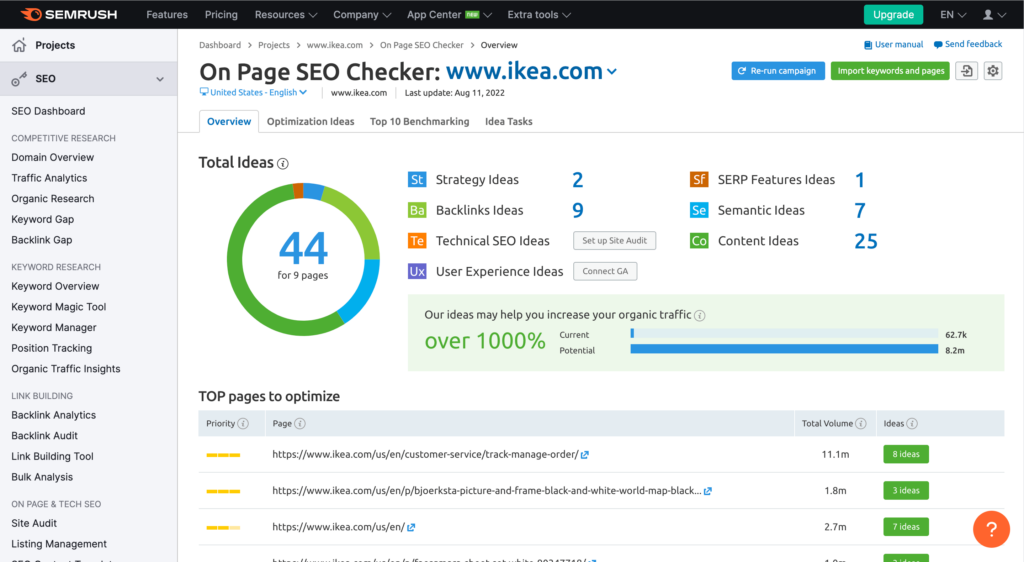
Task: Expand the App Center menu
Action: [449, 14]
